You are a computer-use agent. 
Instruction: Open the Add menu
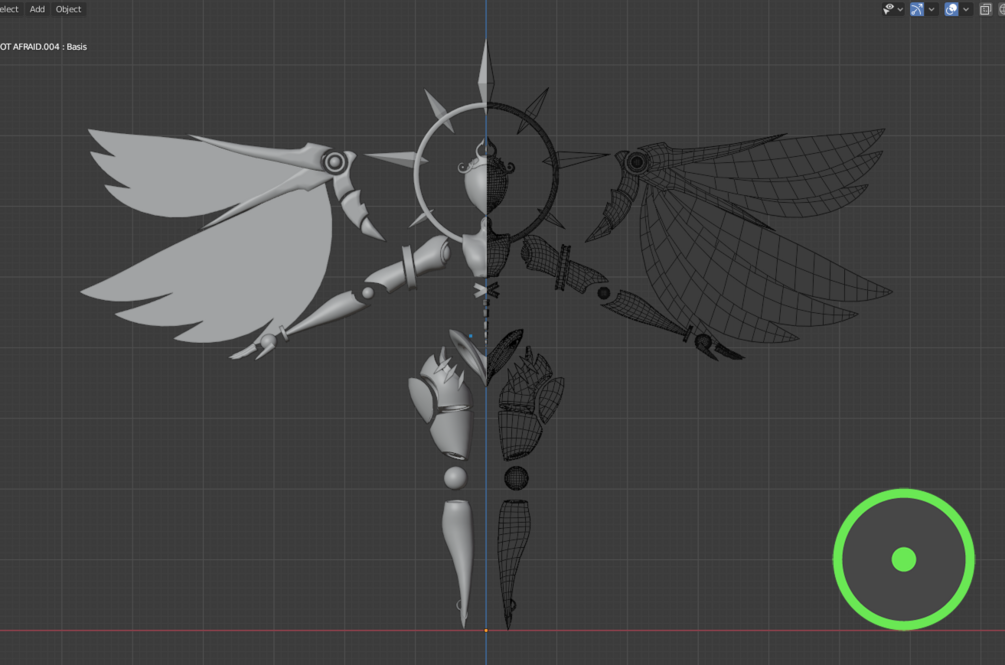[37, 9]
